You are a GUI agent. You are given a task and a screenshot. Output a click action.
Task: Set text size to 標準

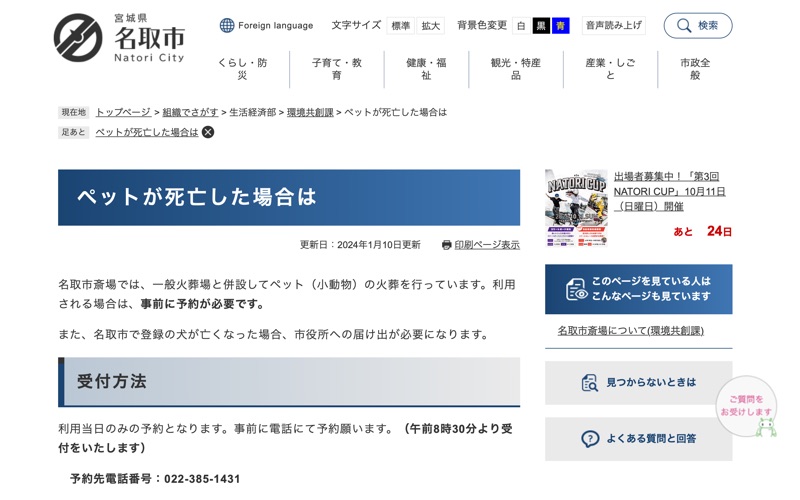[401, 26]
